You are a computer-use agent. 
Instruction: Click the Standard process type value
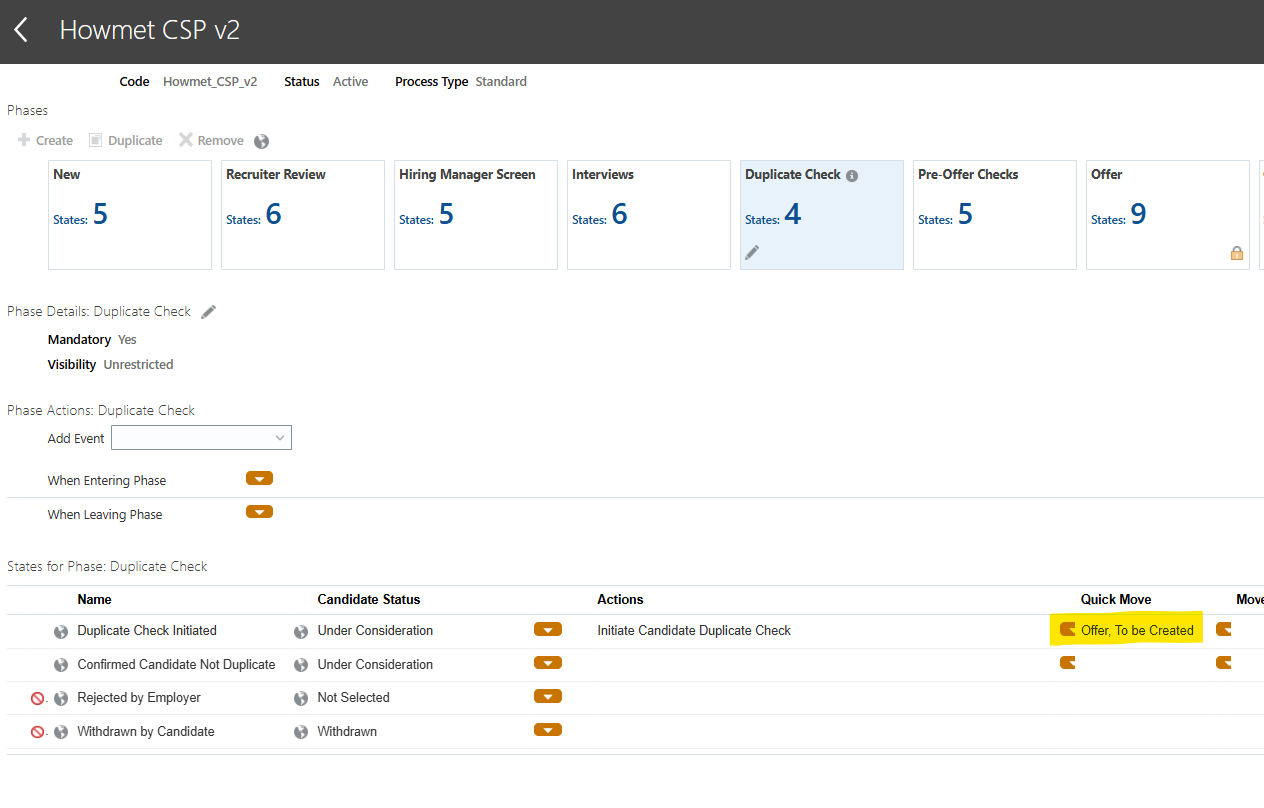click(x=501, y=82)
